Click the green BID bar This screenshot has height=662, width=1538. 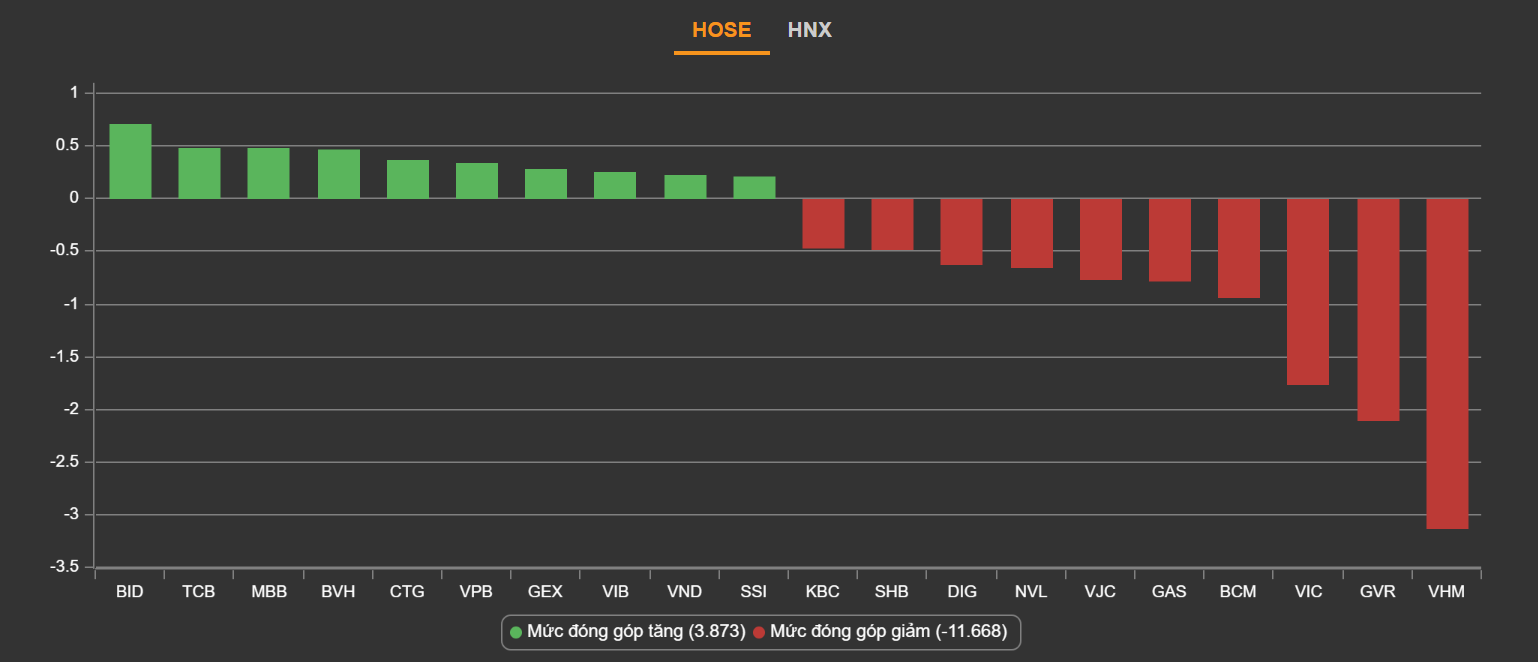tap(130, 161)
